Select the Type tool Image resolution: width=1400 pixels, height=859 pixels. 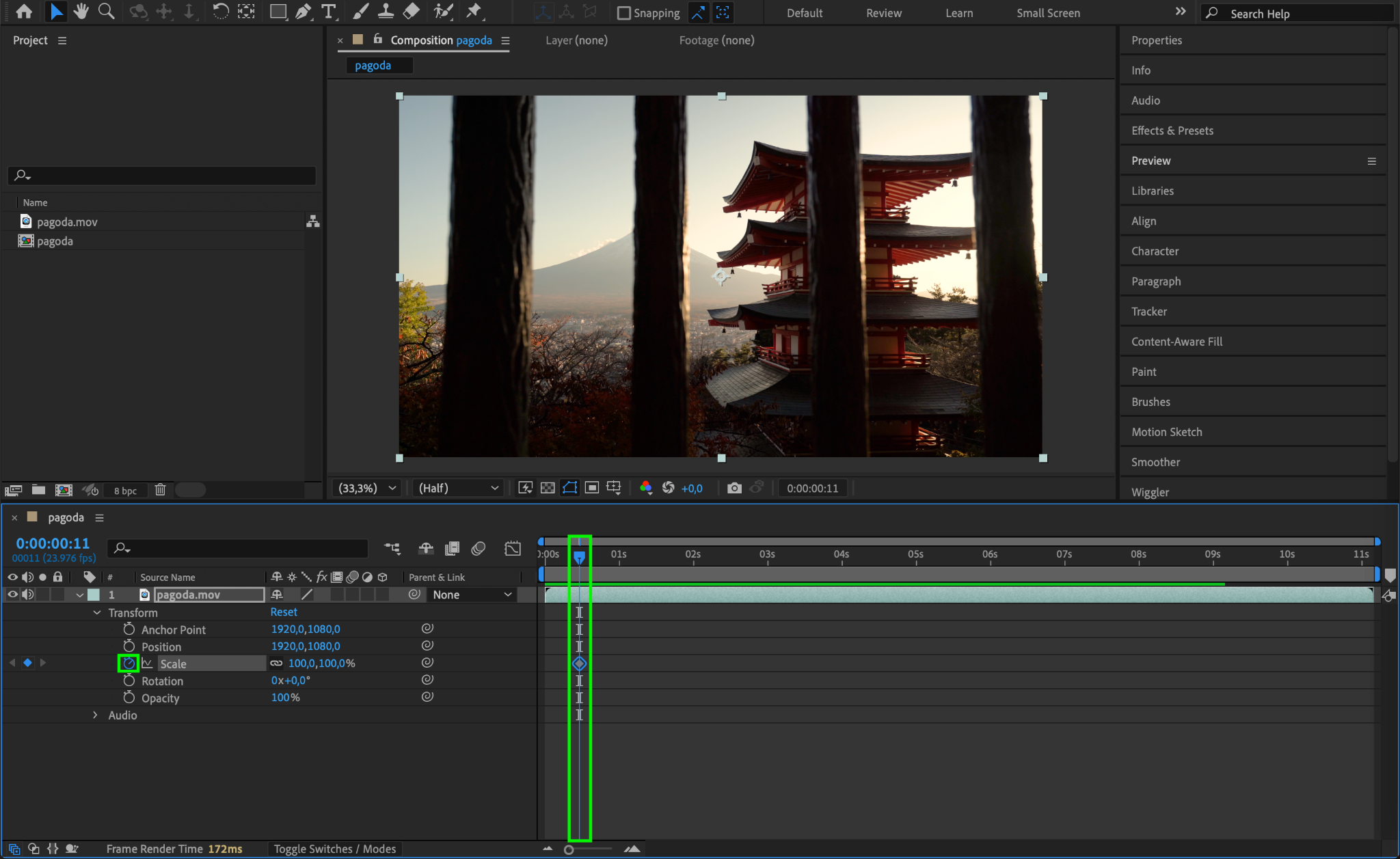click(x=329, y=12)
